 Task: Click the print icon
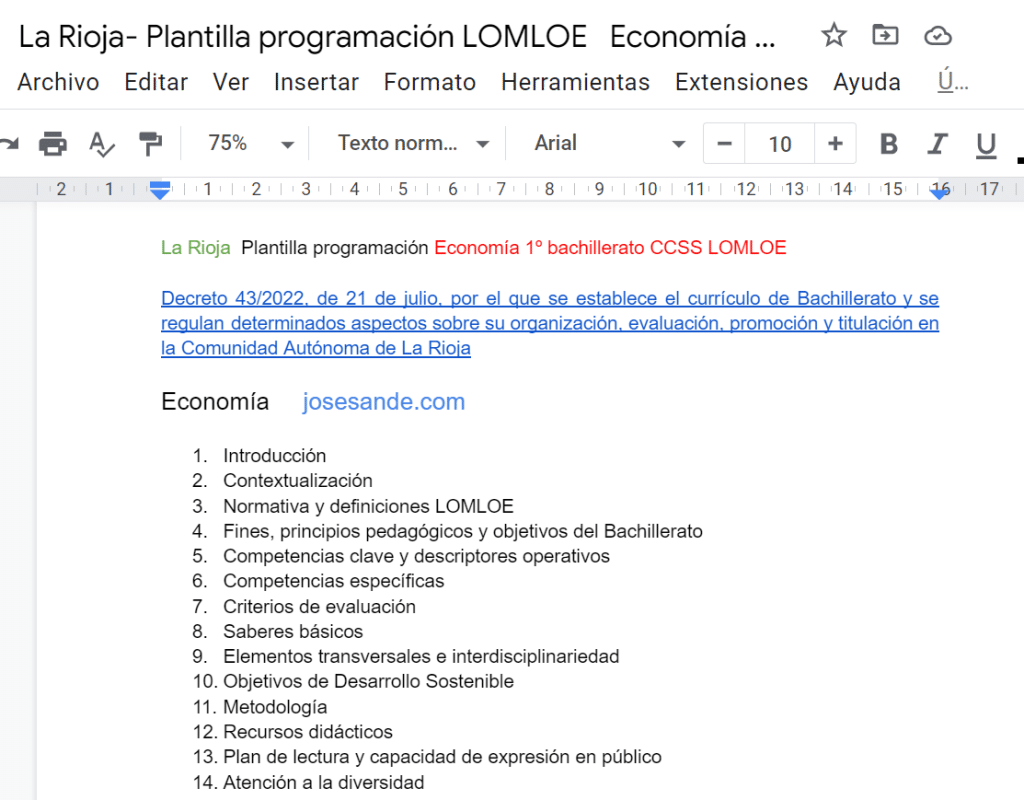[52, 144]
